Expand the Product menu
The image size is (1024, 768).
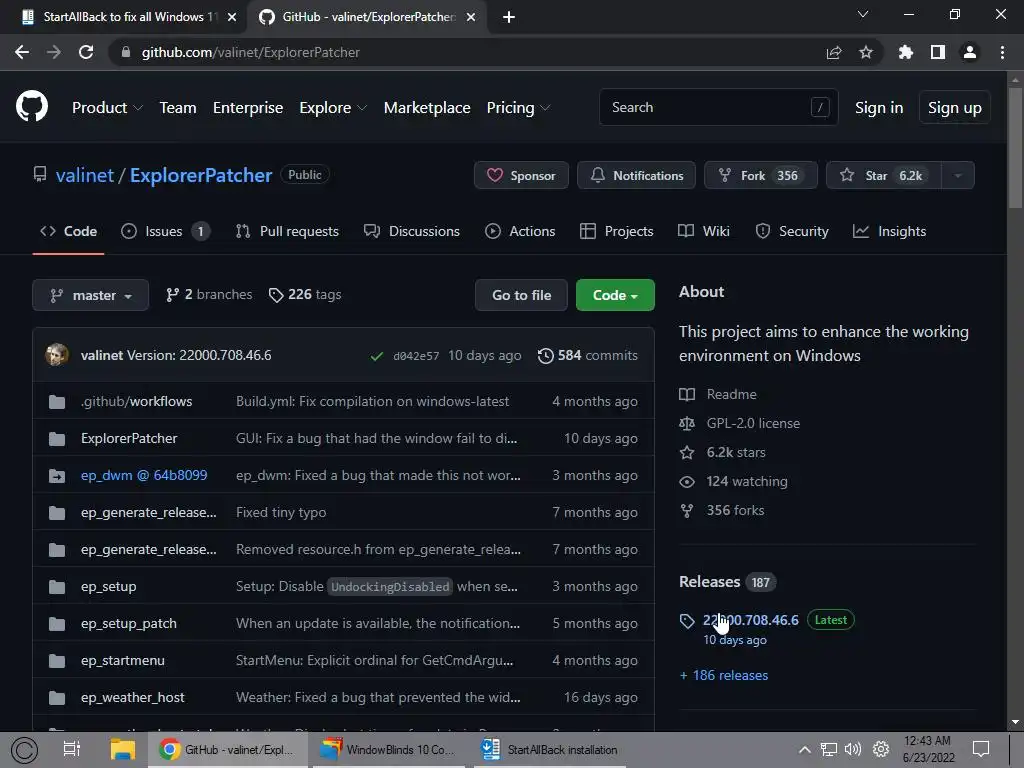coord(107,108)
